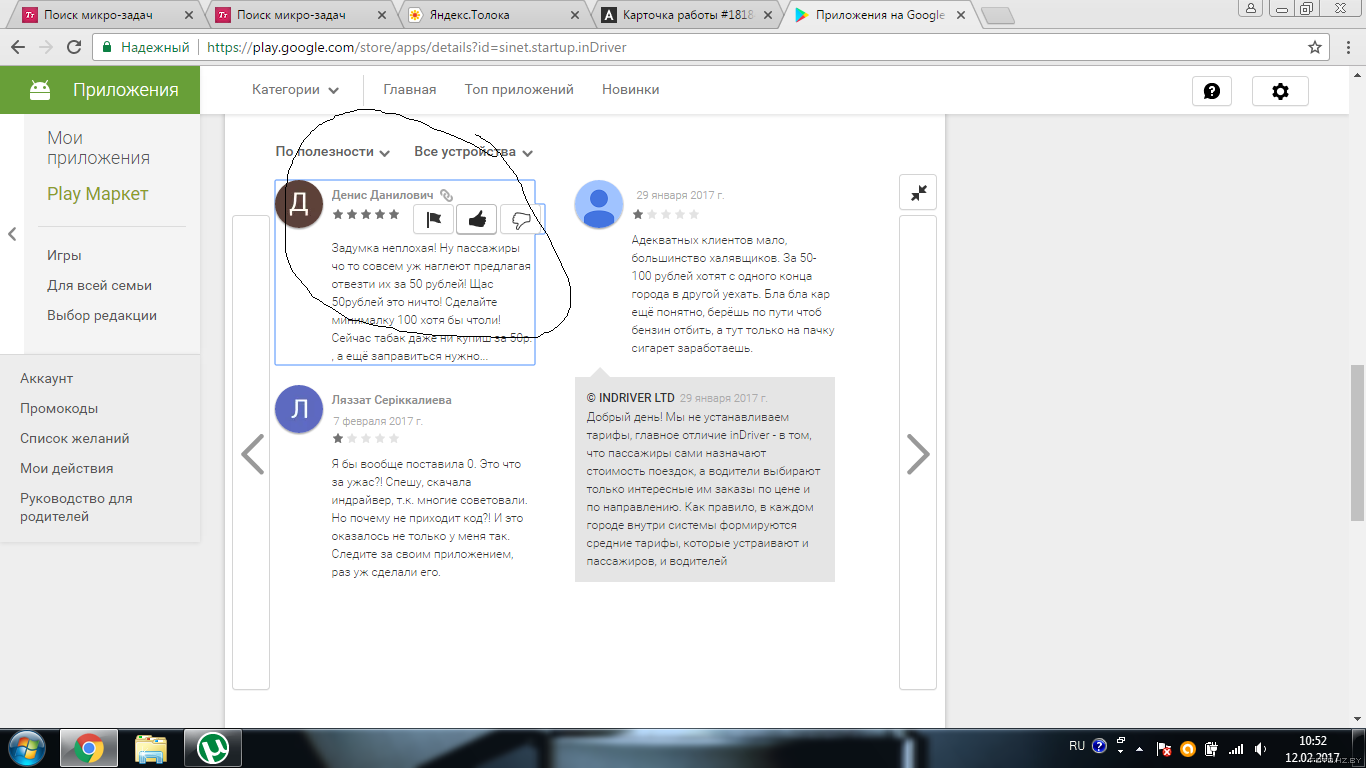Mark Денис Данилович's review as unhelpful

[x=520, y=219]
